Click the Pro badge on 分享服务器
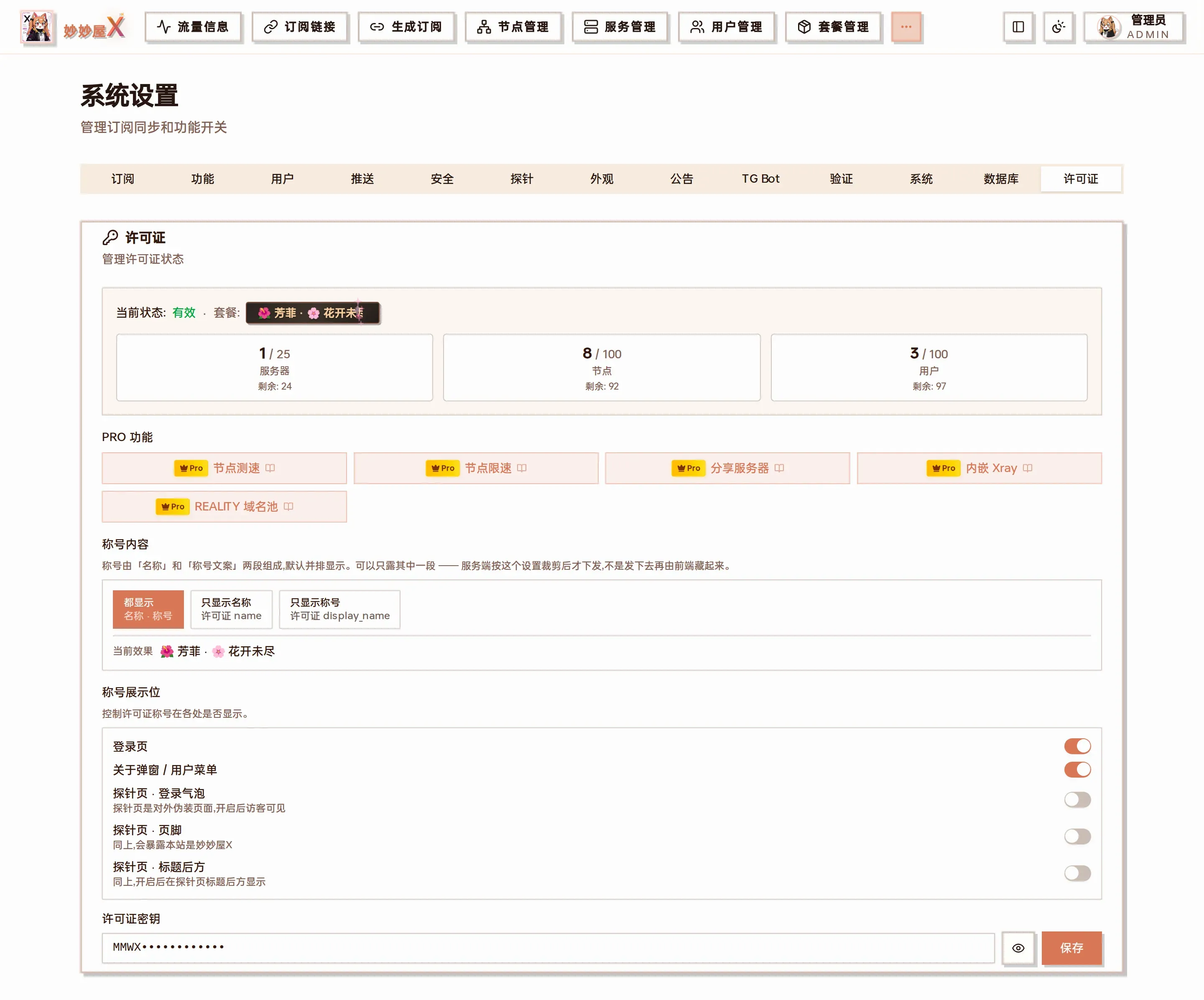The height and width of the screenshot is (1000, 1204). (688, 468)
